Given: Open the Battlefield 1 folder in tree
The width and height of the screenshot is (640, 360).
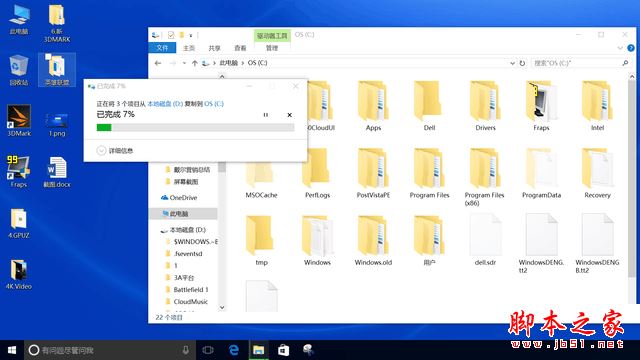Looking at the screenshot, I should 187,290.
